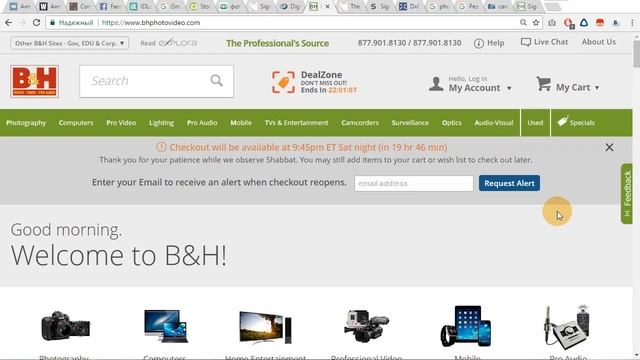Click the My Account person icon
This screenshot has height=360, width=640.
pos(436,84)
